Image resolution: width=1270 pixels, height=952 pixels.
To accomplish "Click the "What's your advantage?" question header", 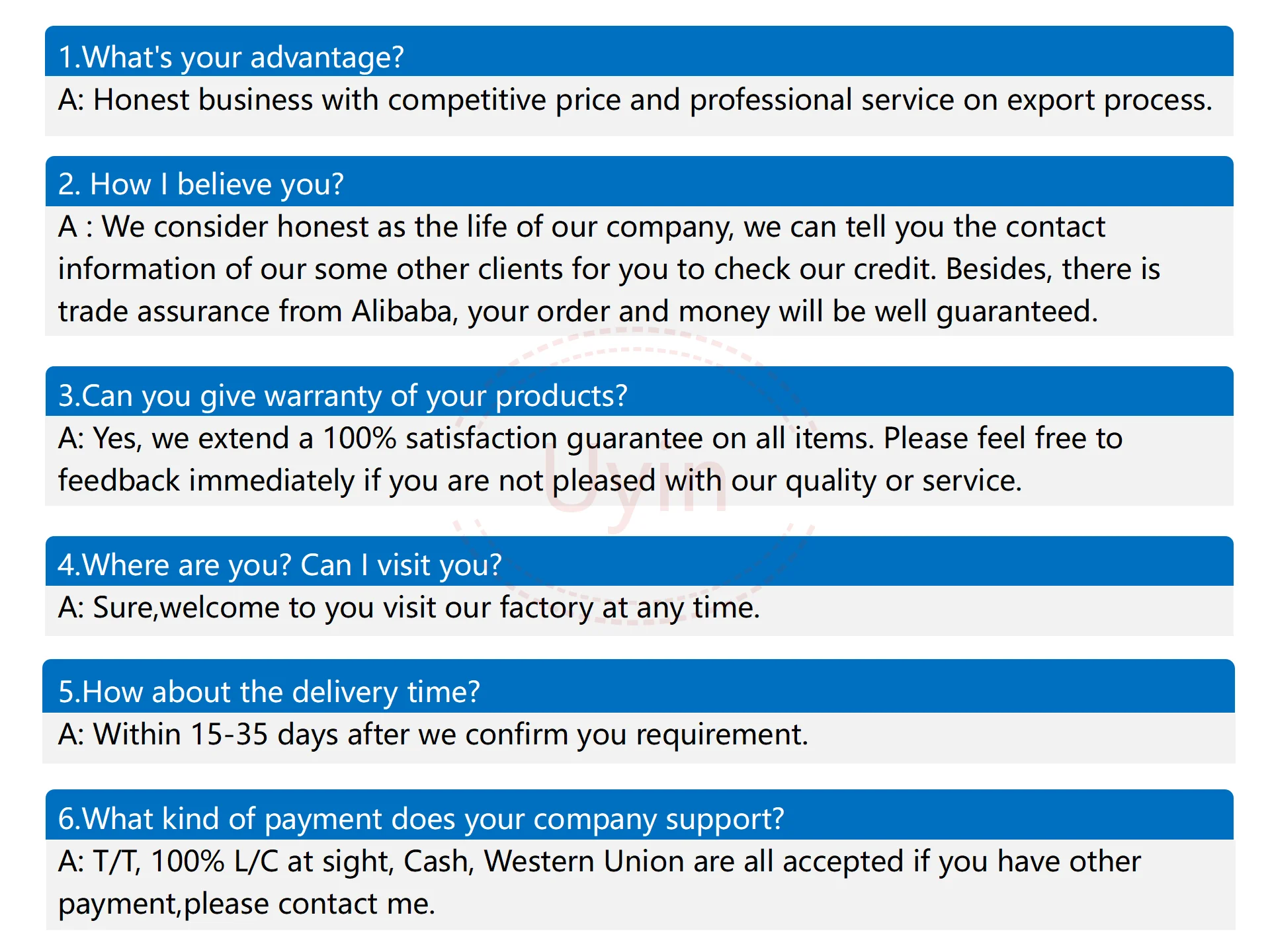I will coord(639,52).
